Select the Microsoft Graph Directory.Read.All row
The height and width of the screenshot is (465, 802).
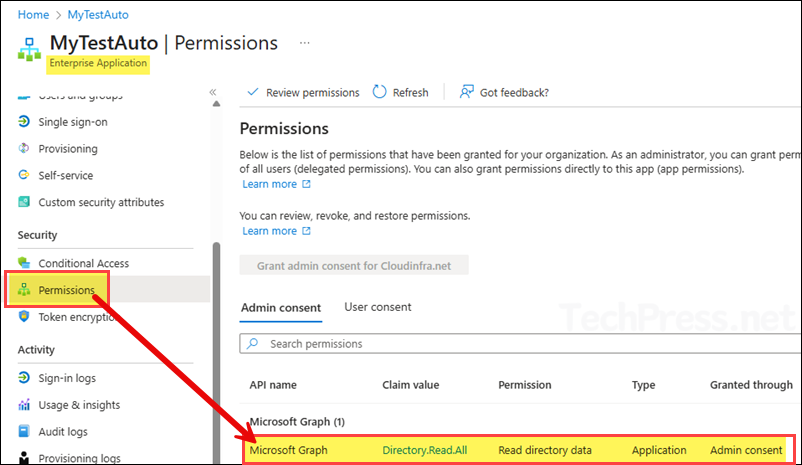[519, 450]
